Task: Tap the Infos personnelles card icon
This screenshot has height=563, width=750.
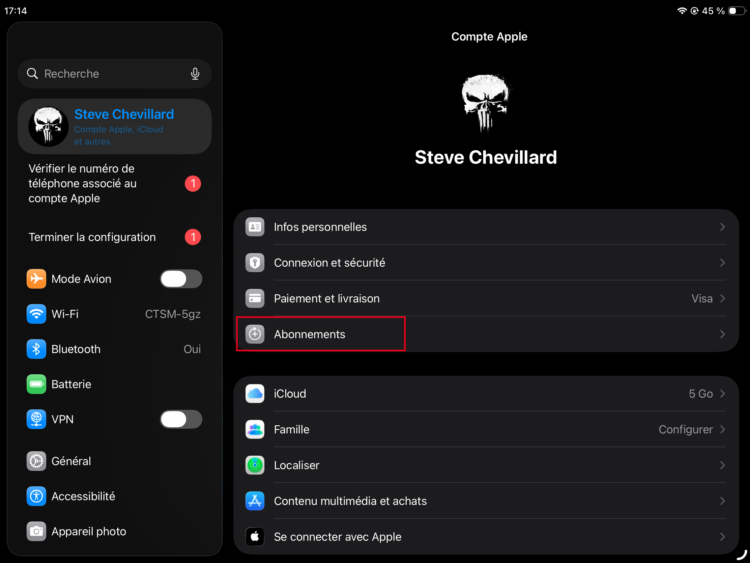Action: 255,227
